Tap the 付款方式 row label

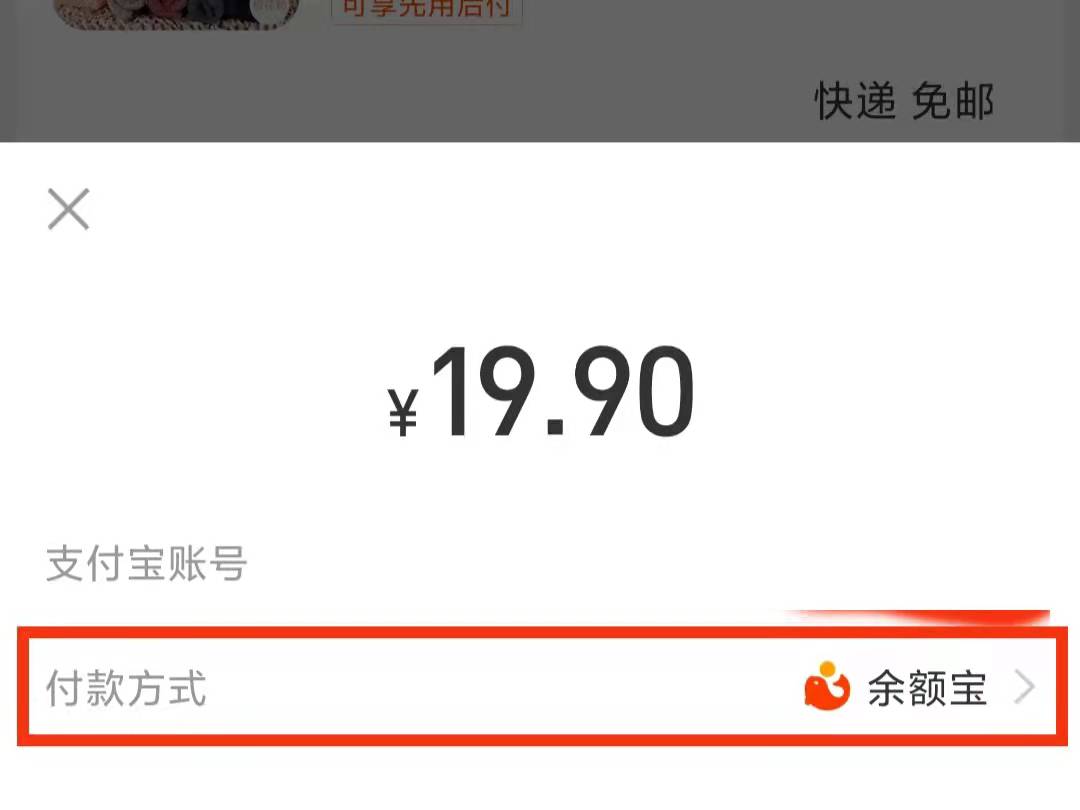coord(126,688)
